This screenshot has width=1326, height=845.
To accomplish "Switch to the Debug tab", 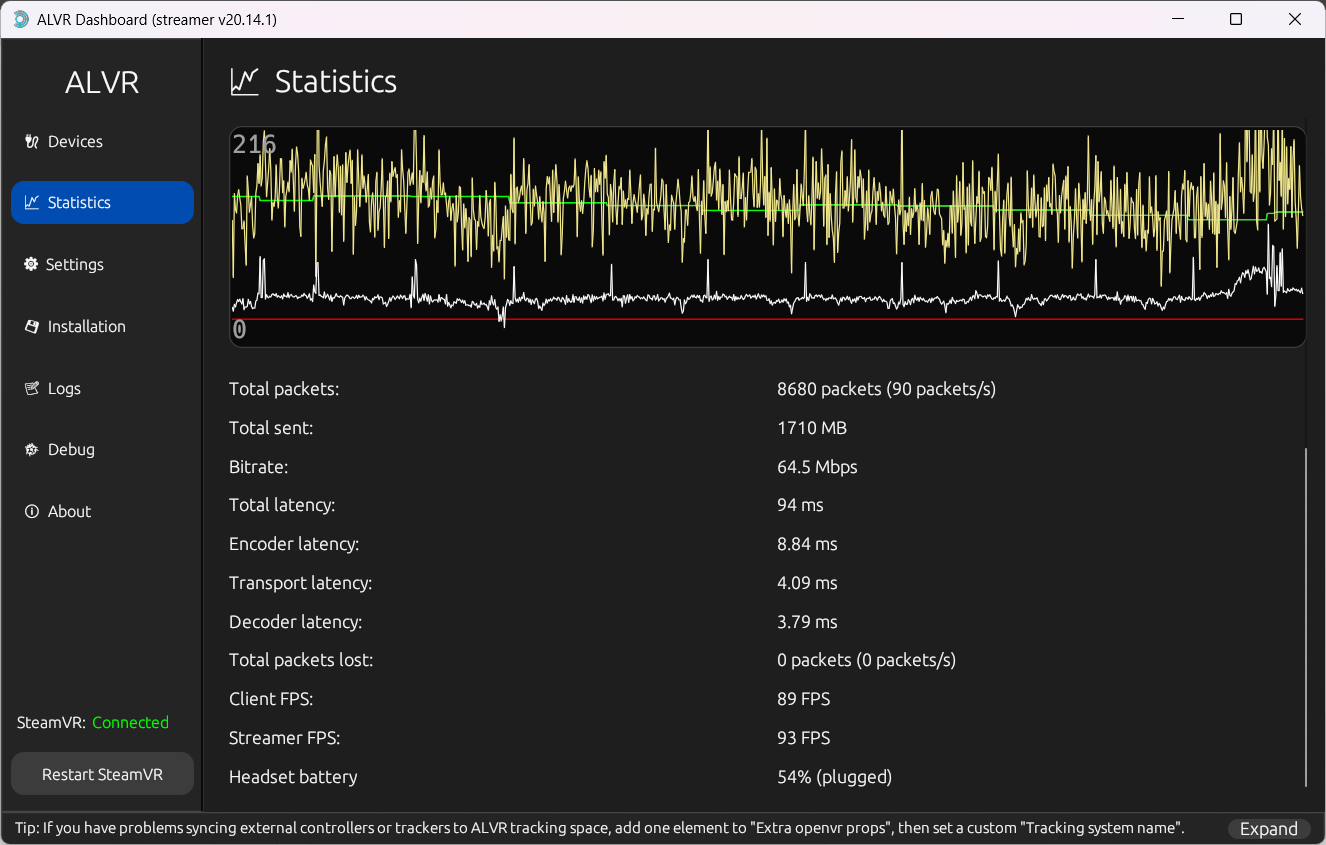I will pyautogui.click(x=71, y=450).
